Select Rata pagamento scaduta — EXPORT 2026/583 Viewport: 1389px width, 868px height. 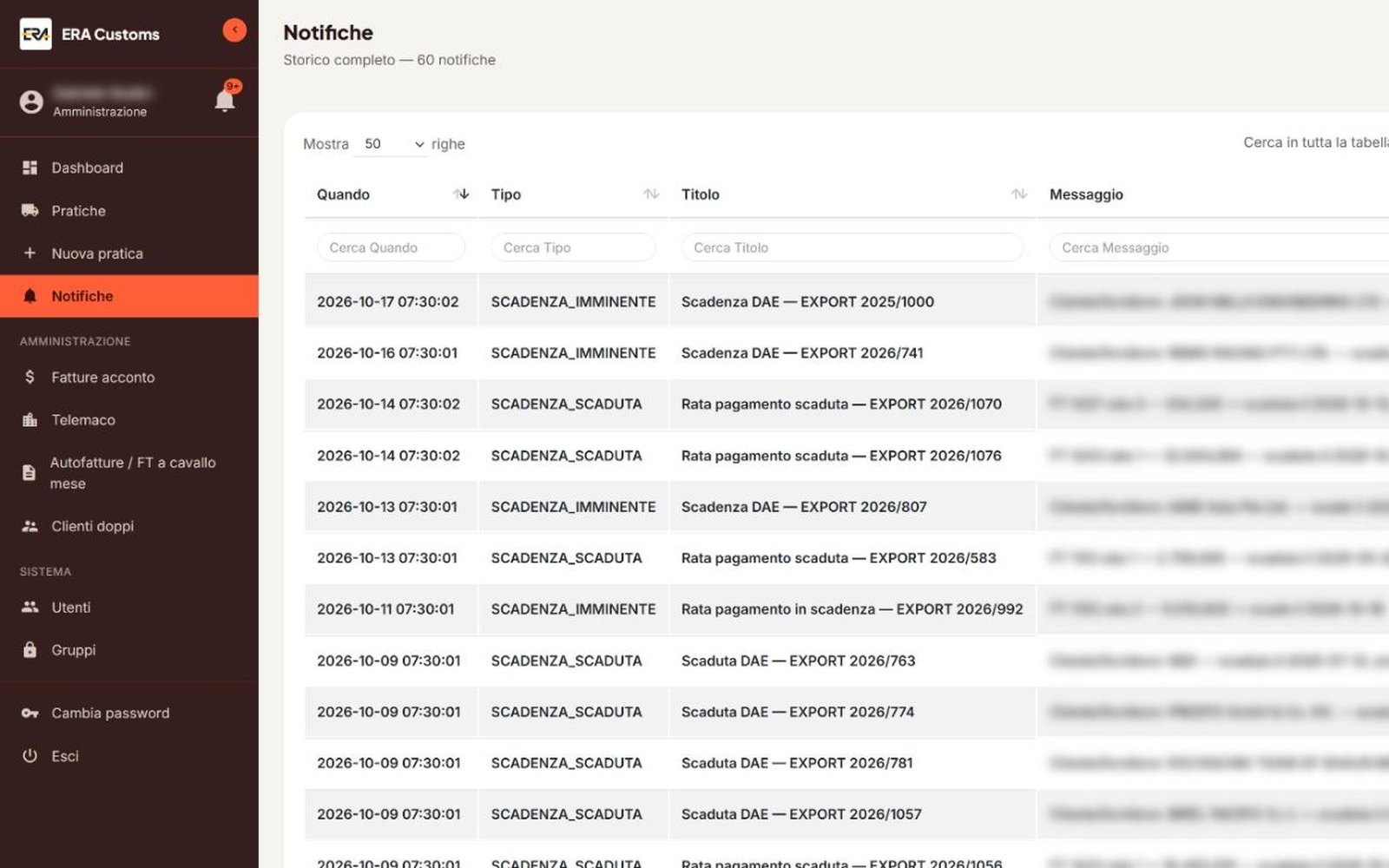click(846, 557)
